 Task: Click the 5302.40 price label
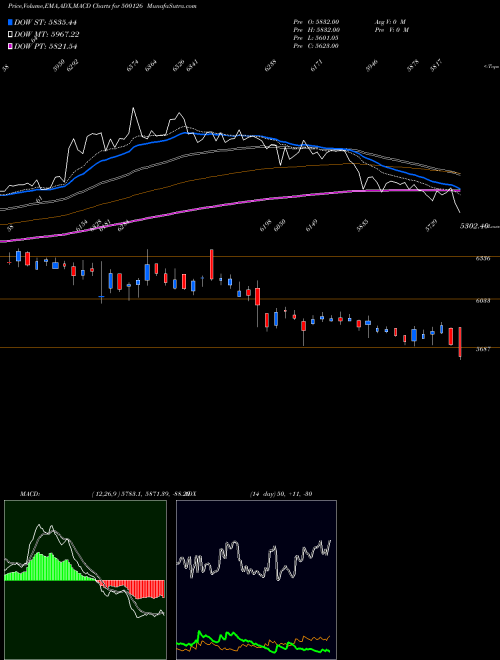473,226
